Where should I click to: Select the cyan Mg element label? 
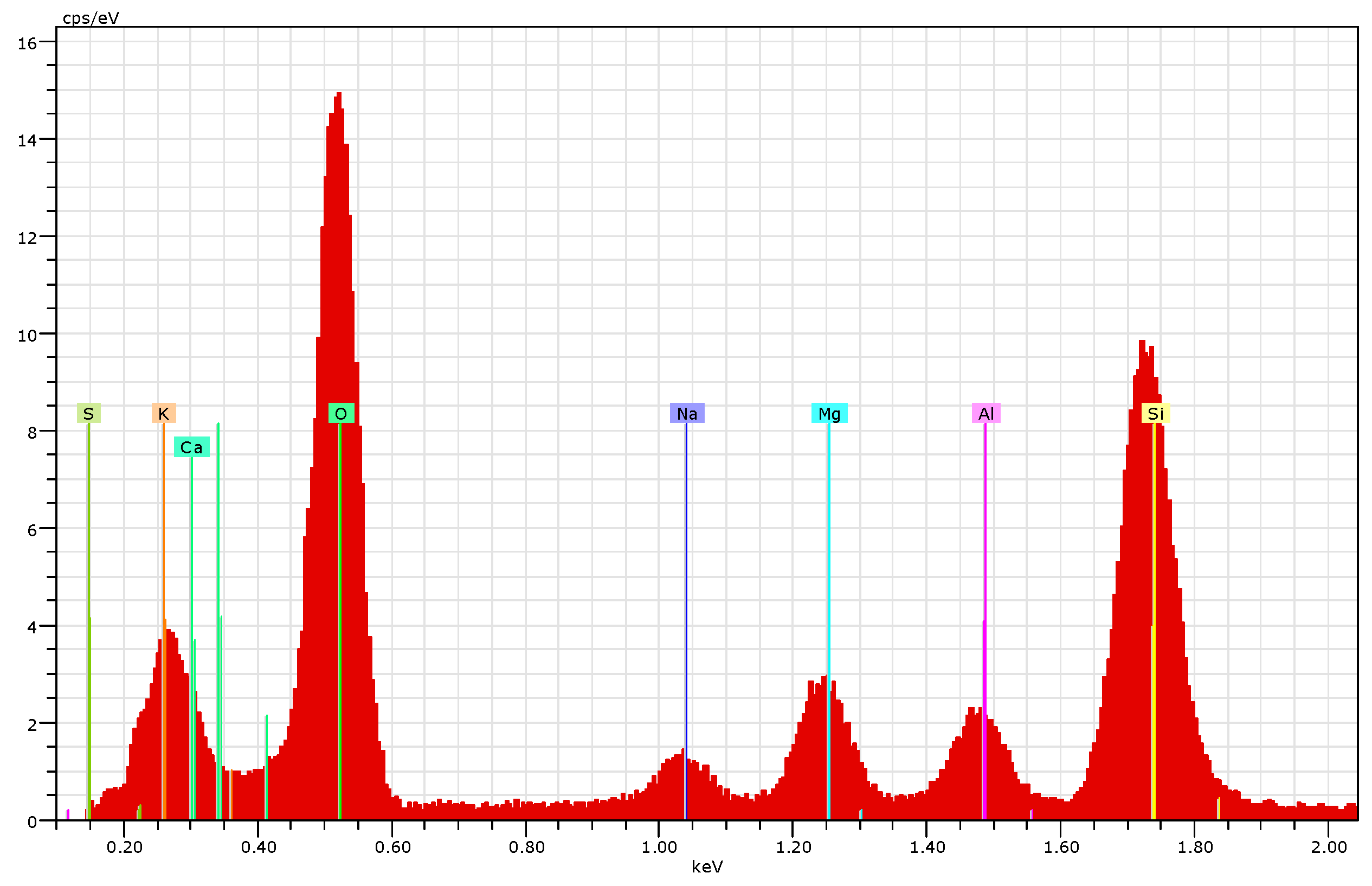point(829,414)
